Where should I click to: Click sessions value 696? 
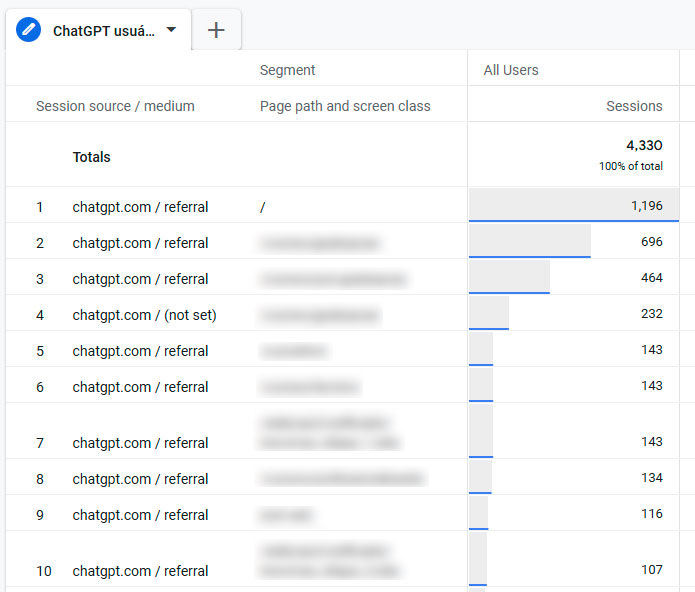652,241
